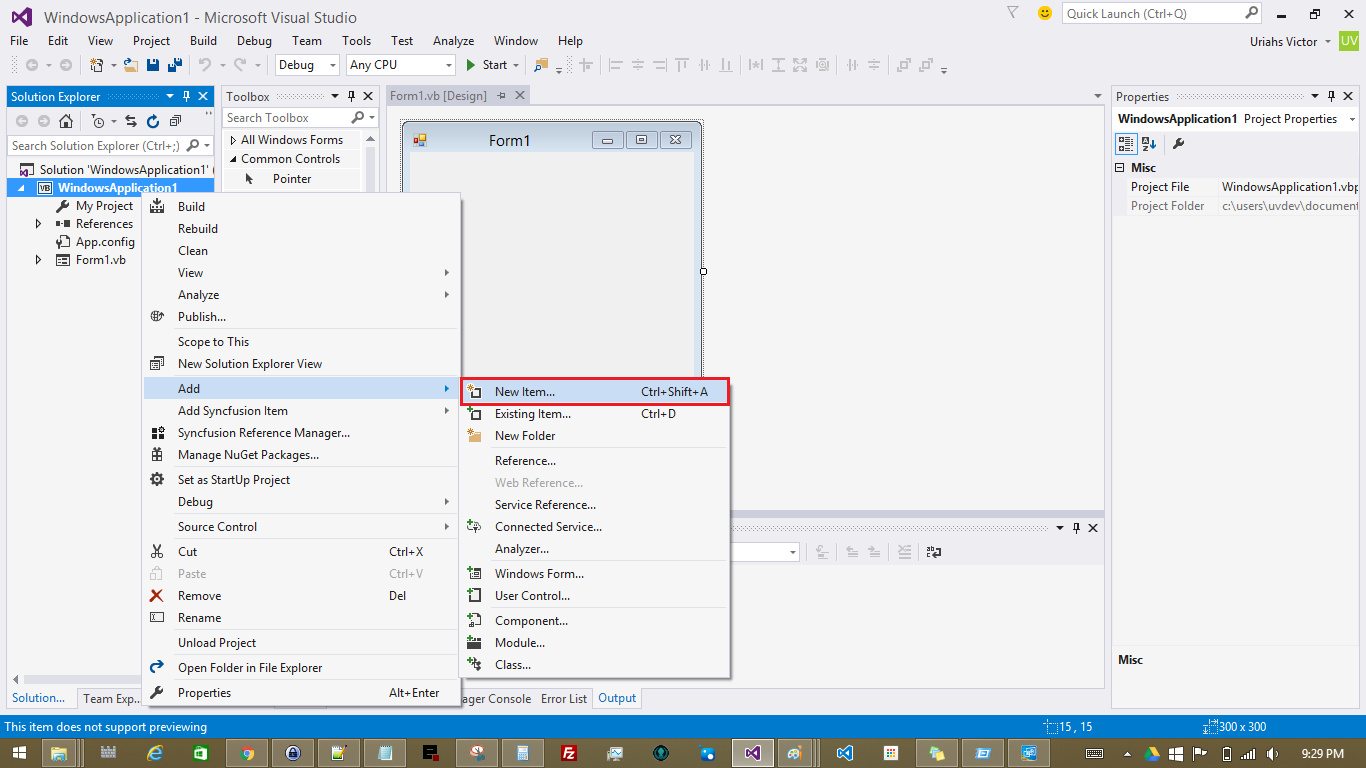Click the volume icon in system tray
1366x768 pixels.
tap(1273, 753)
